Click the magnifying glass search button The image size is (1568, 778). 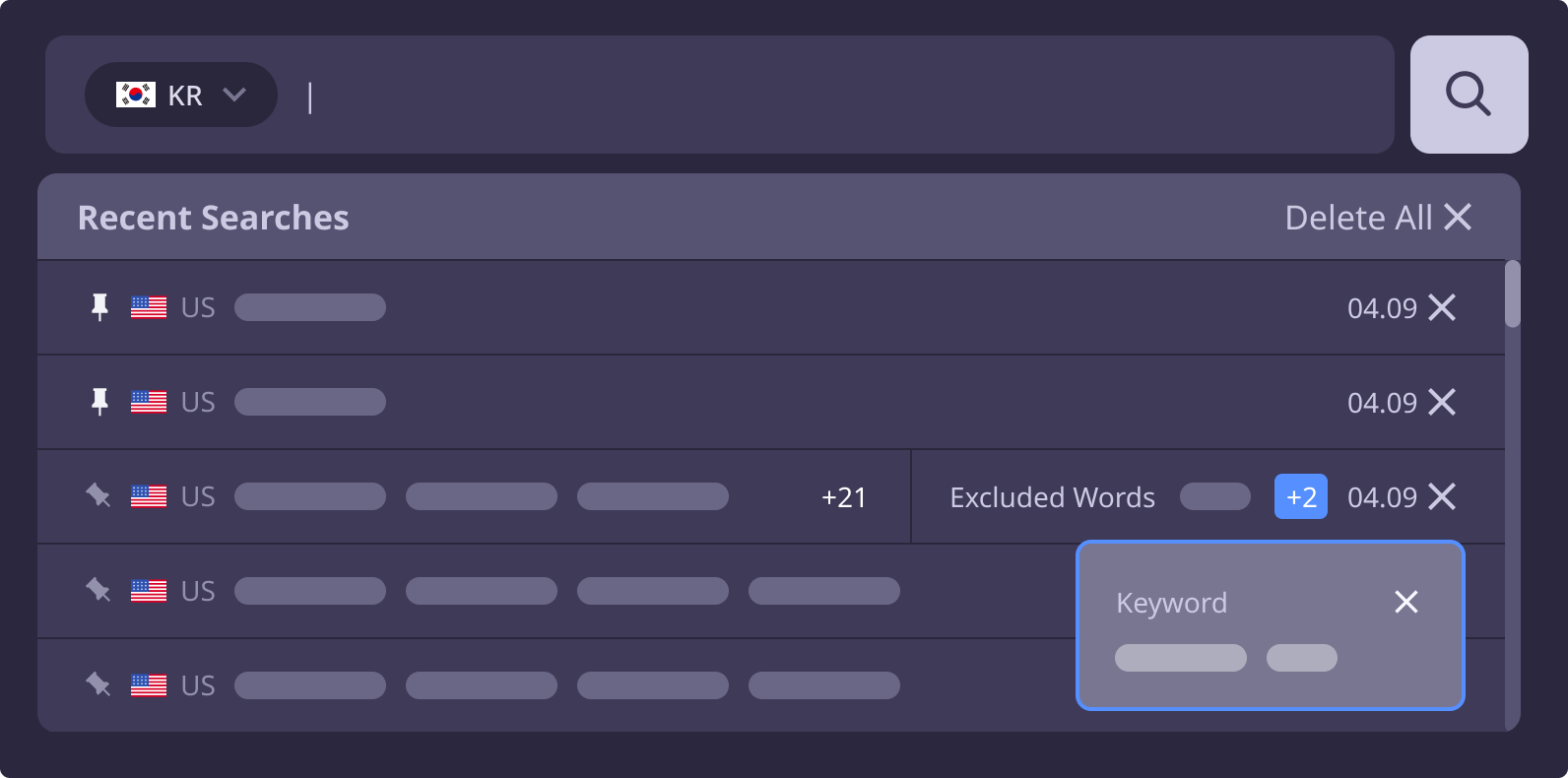pos(1469,95)
